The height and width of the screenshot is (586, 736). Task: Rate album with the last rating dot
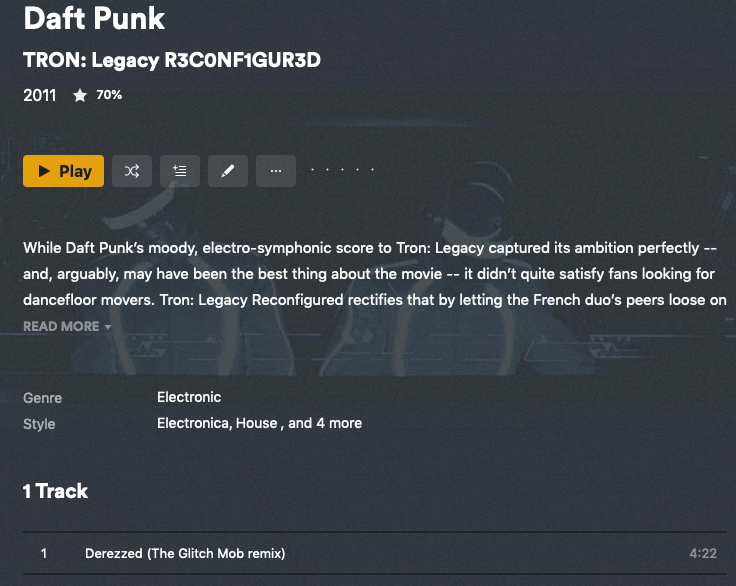[x=373, y=170]
